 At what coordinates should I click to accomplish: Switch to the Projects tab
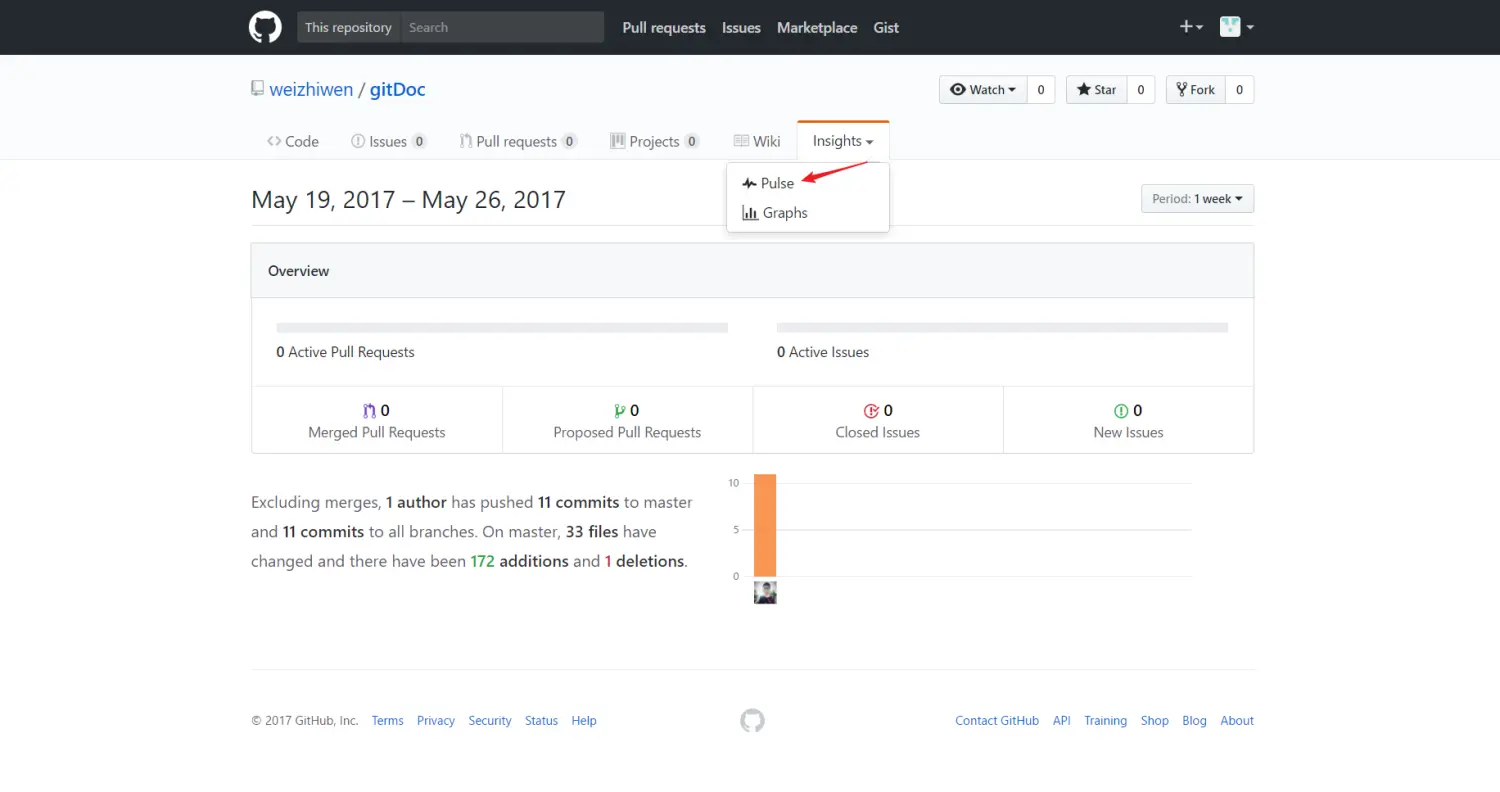(x=655, y=141)
